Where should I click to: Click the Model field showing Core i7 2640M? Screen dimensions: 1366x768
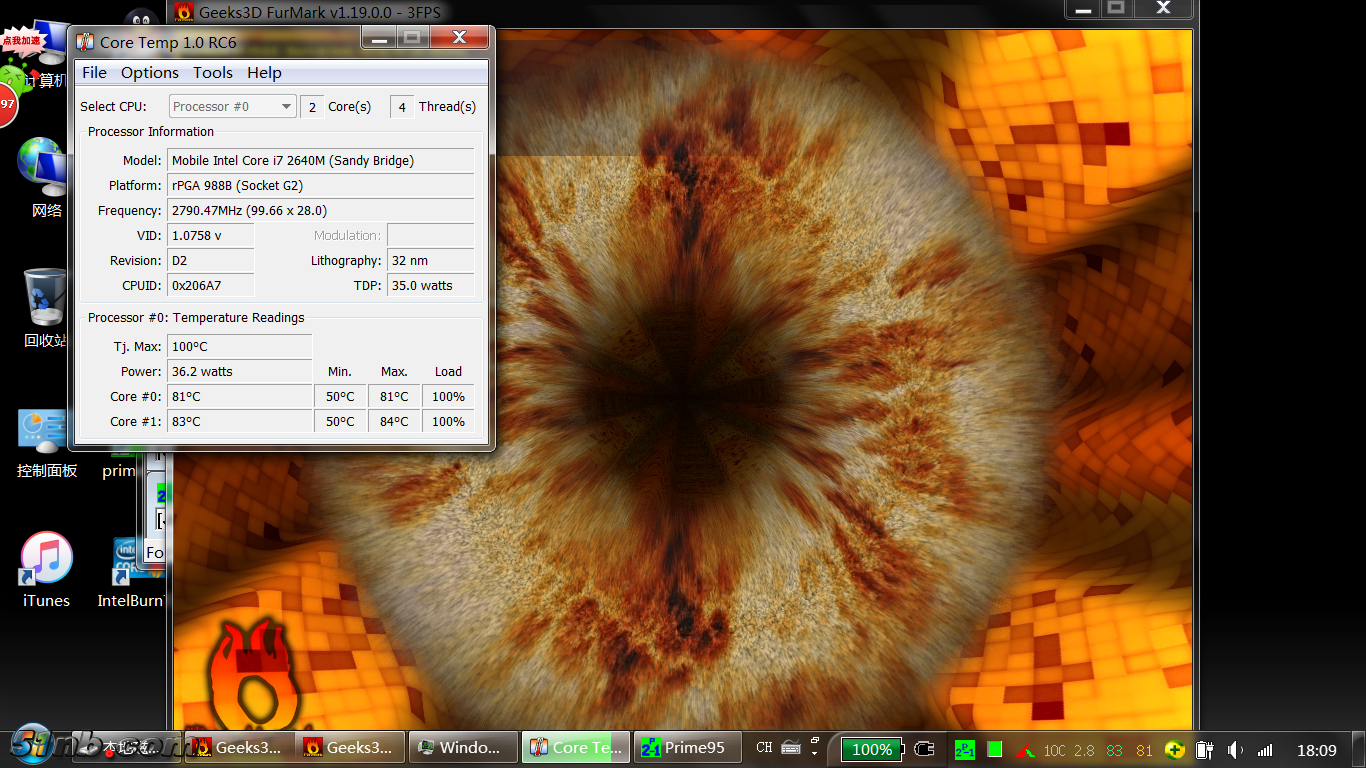[x=320, y=161]
